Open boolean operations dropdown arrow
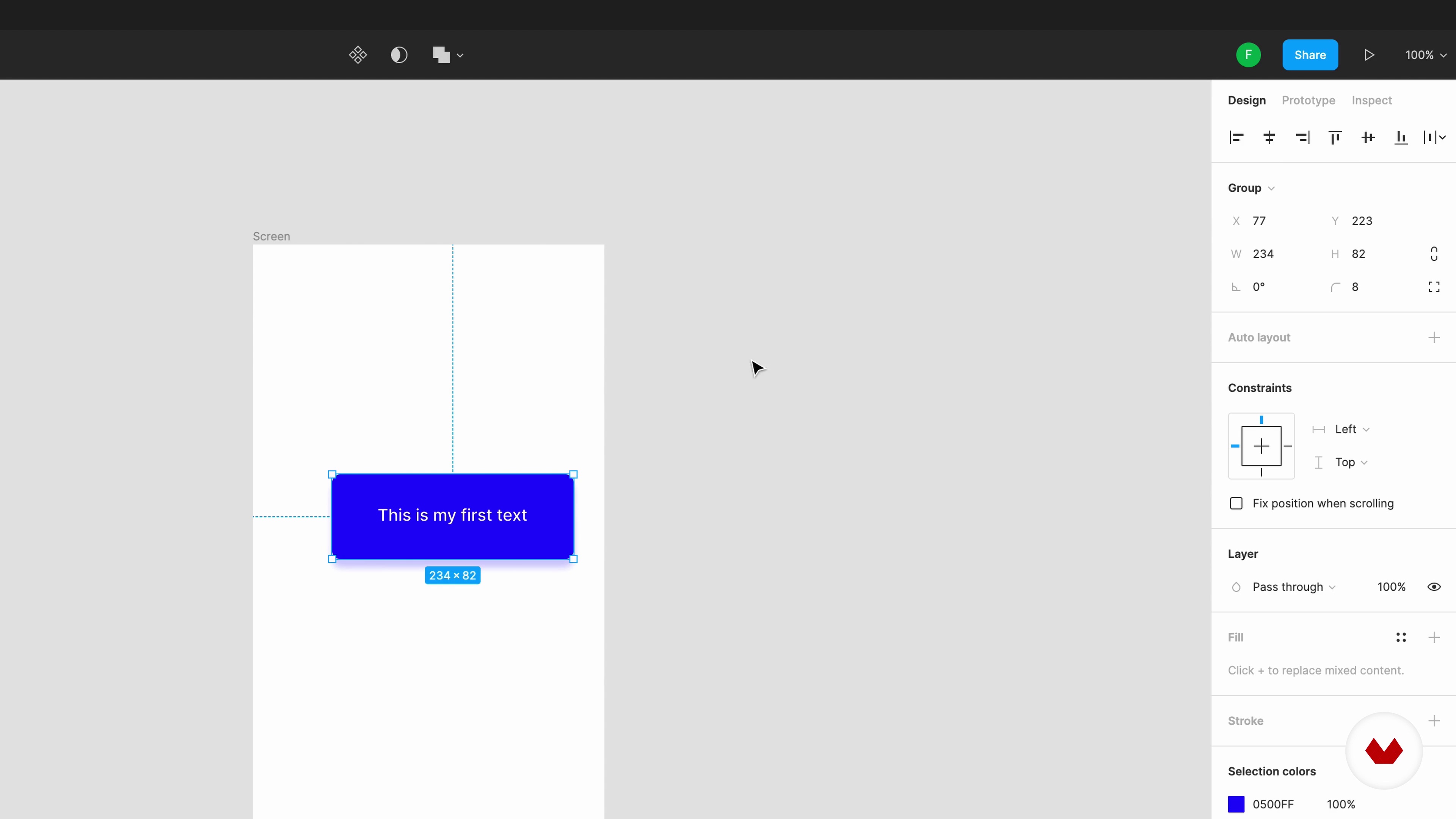 pyautogui.click(x=460, y=55)
